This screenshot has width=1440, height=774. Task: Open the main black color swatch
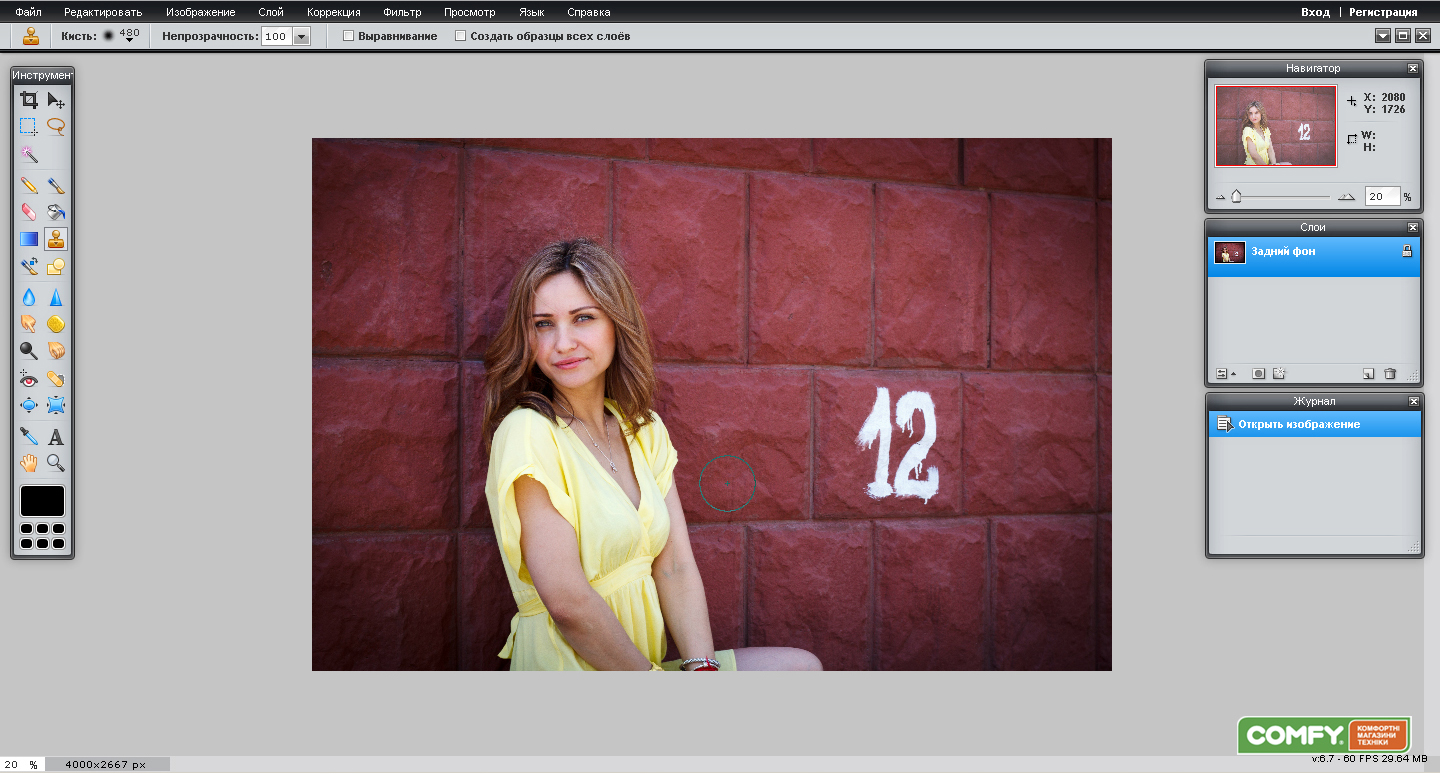[x=42, y=501]
